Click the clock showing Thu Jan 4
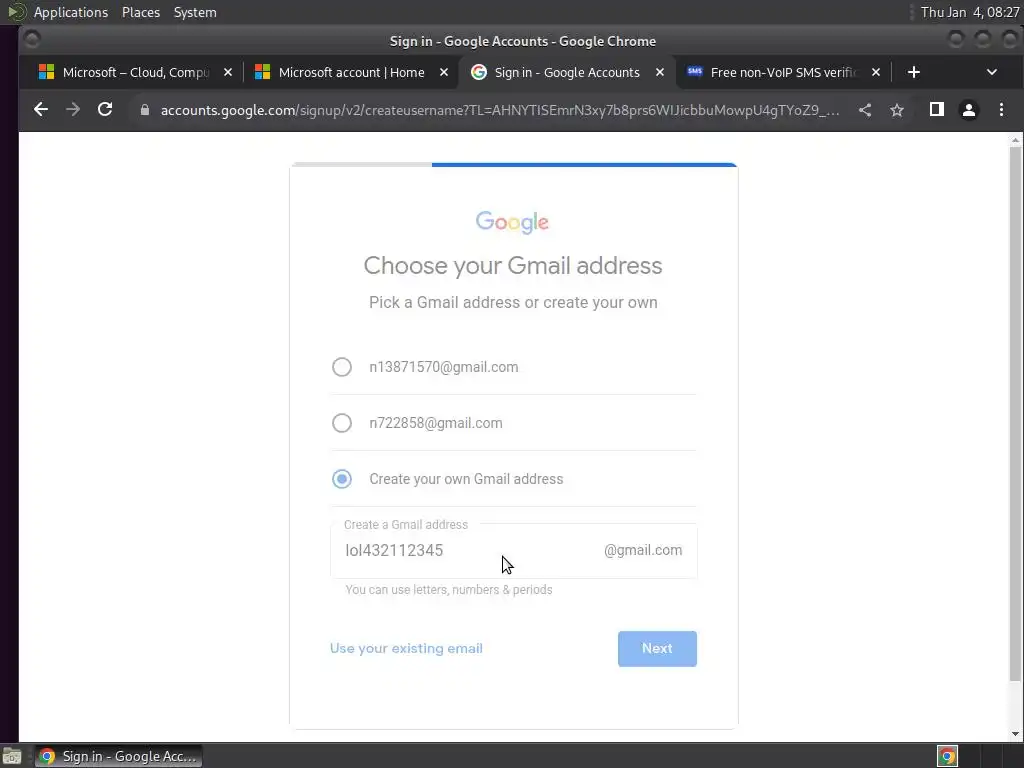Viewport: 1024px width, 768px height. (970, 12)
